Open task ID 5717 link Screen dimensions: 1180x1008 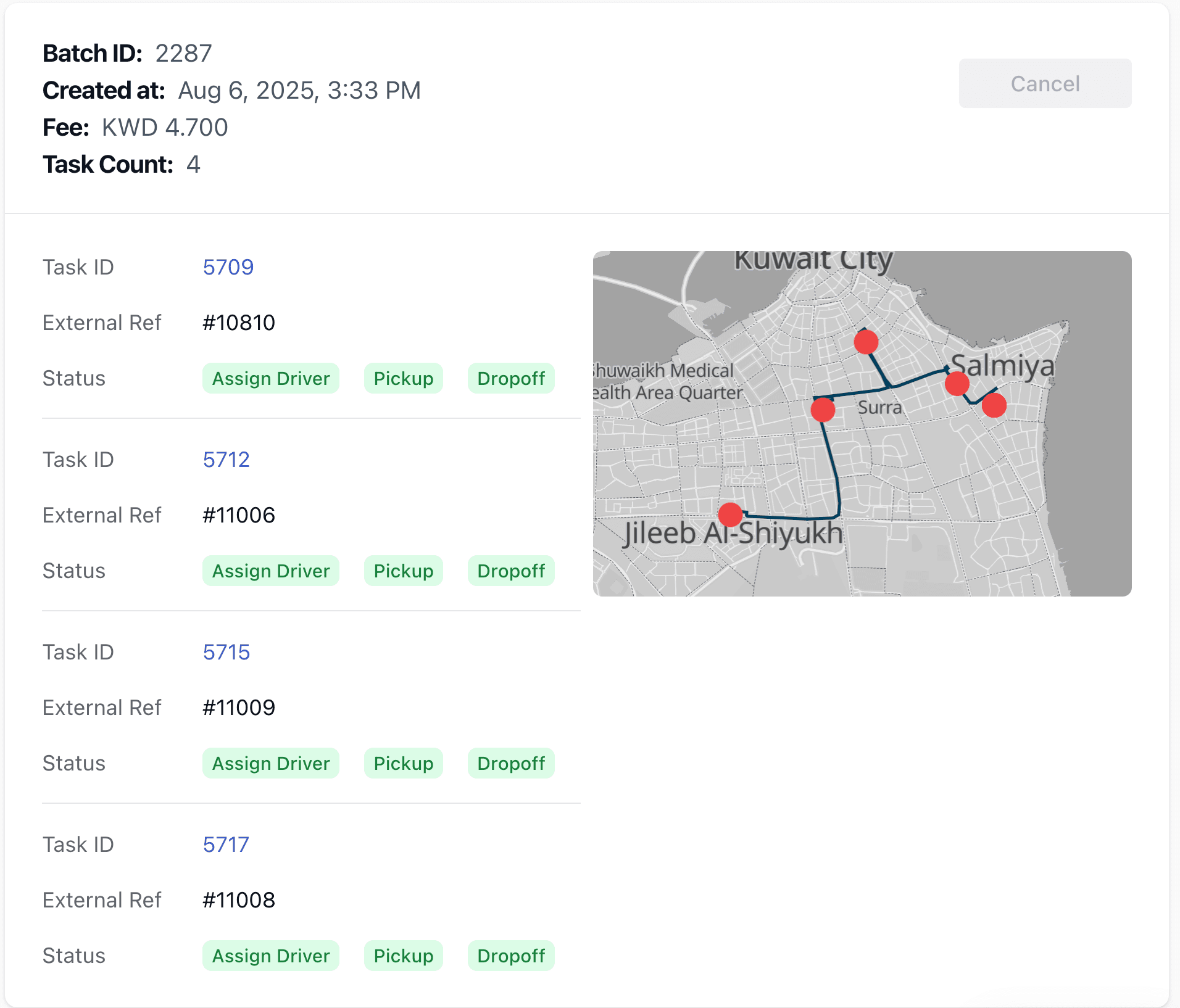coord(225,845)
